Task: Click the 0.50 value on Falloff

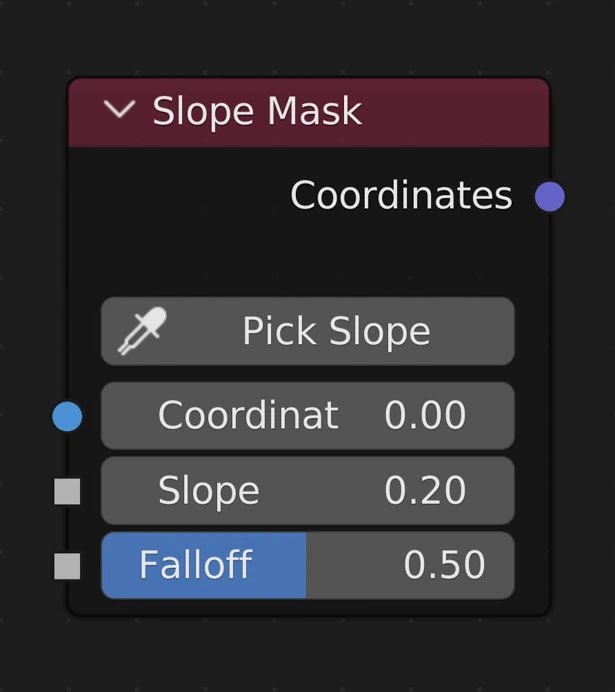Action: 444,566
